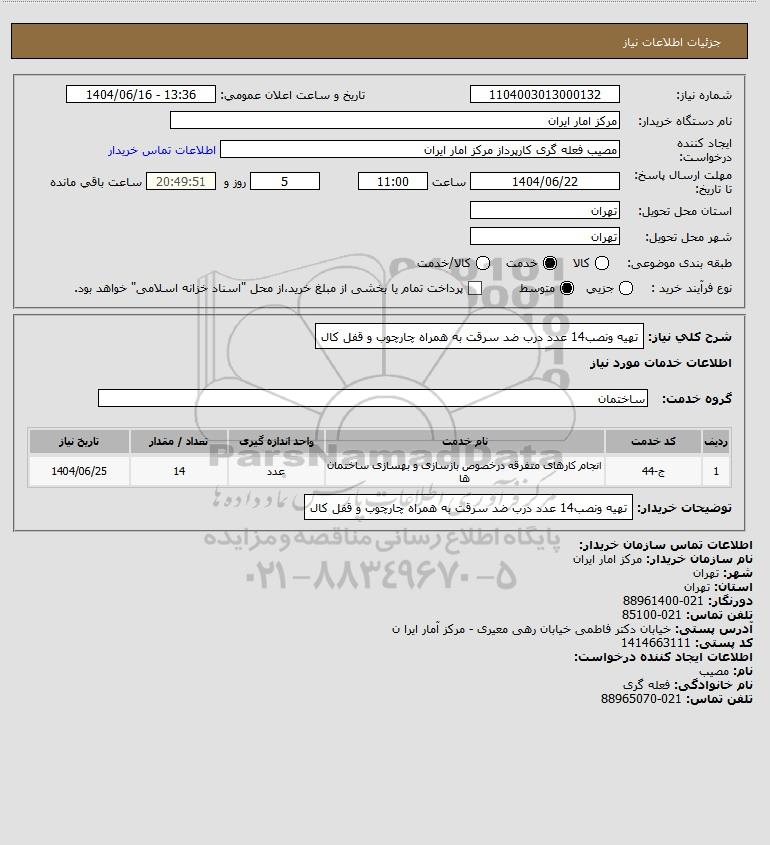Click the unit cell عدد
This screenshot has height=845, width=770.
tap(276, 471)
